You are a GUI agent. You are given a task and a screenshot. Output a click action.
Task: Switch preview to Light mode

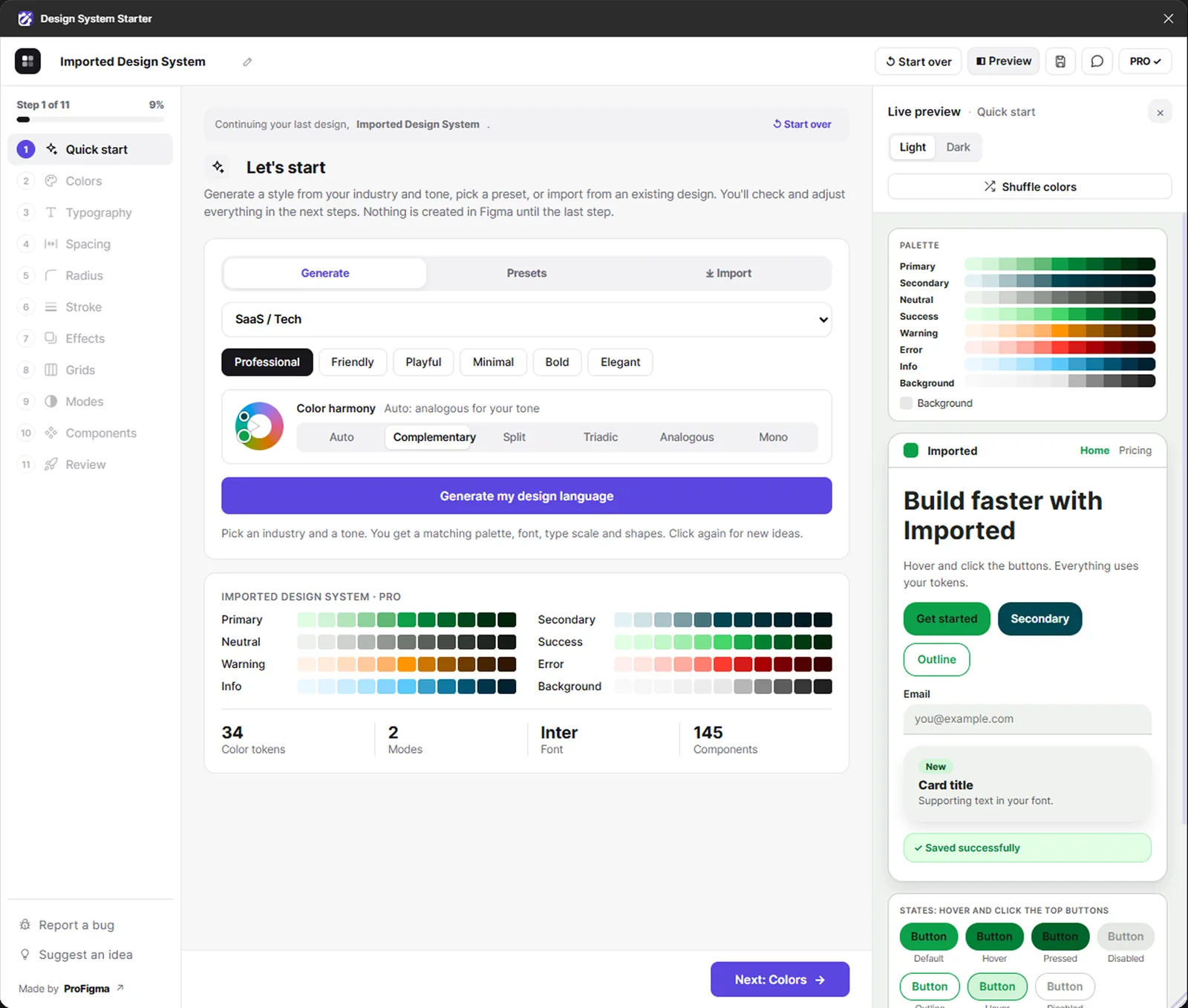click(x=913, y=147)
